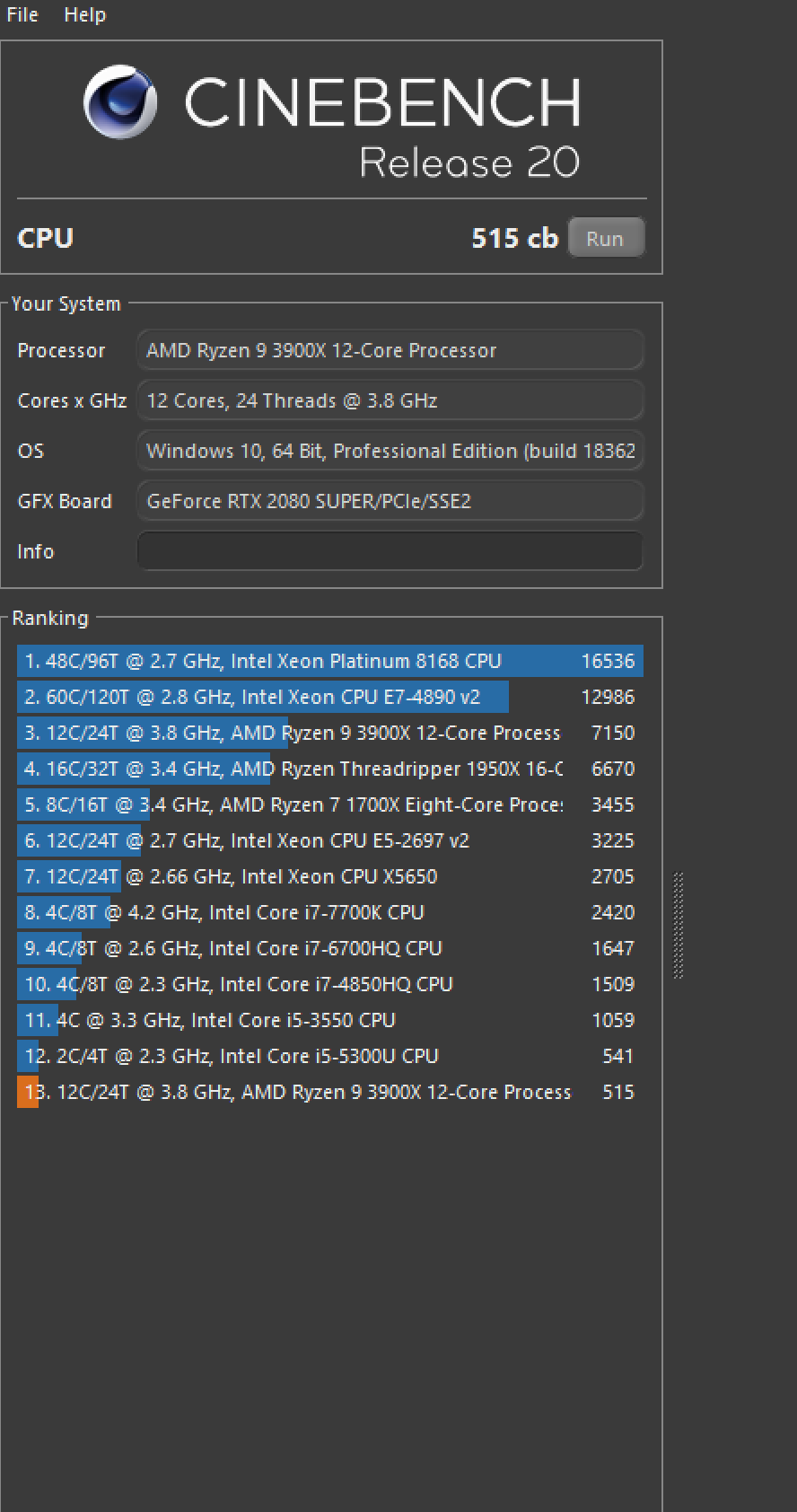The image size is (797, 1512).
Task: Select the Processor field showing AMD Ryzen 9 3900X
Action: tap(390, 349)
